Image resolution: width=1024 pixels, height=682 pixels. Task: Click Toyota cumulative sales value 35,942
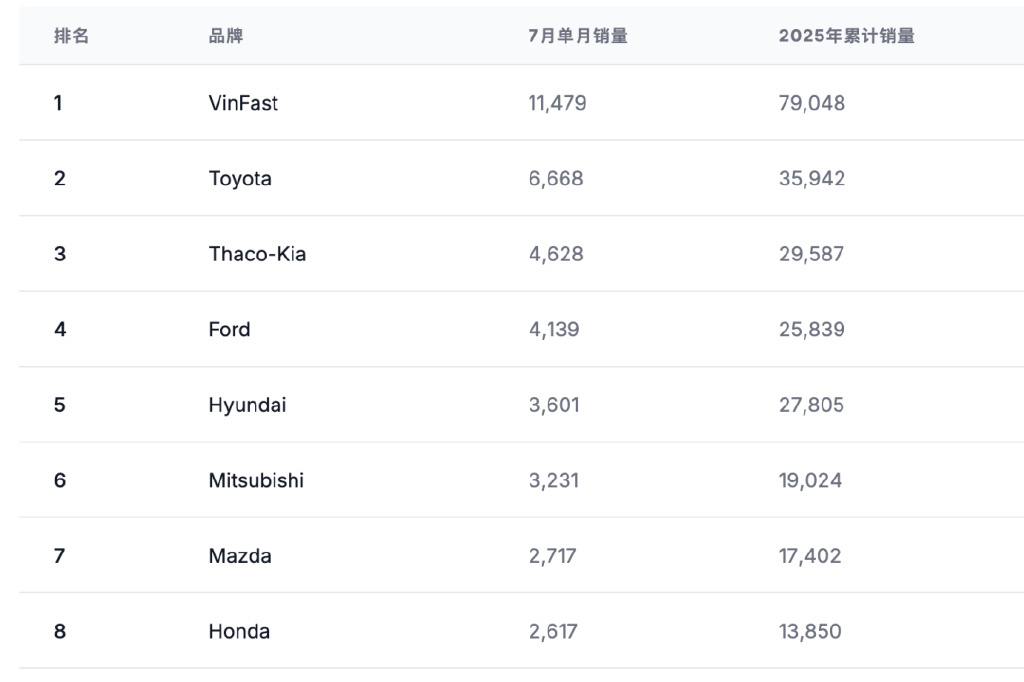pos(811,179)
